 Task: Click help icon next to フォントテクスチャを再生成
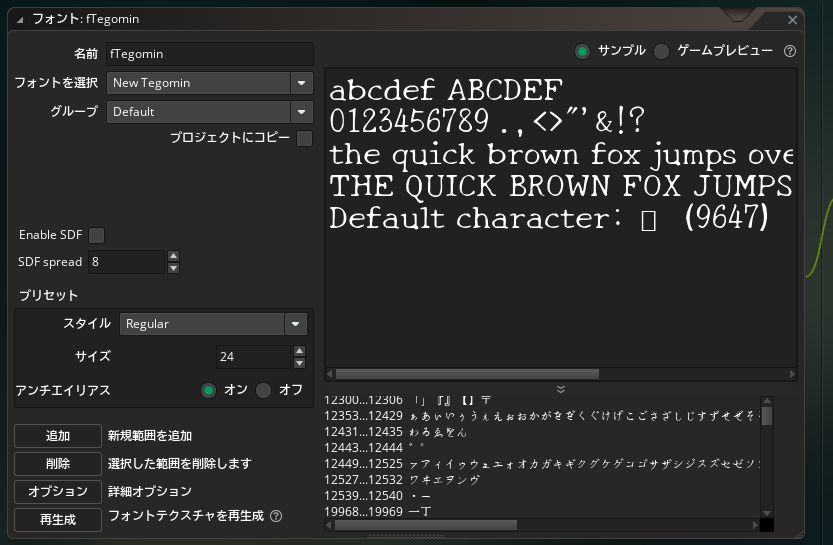pos(276,516)
